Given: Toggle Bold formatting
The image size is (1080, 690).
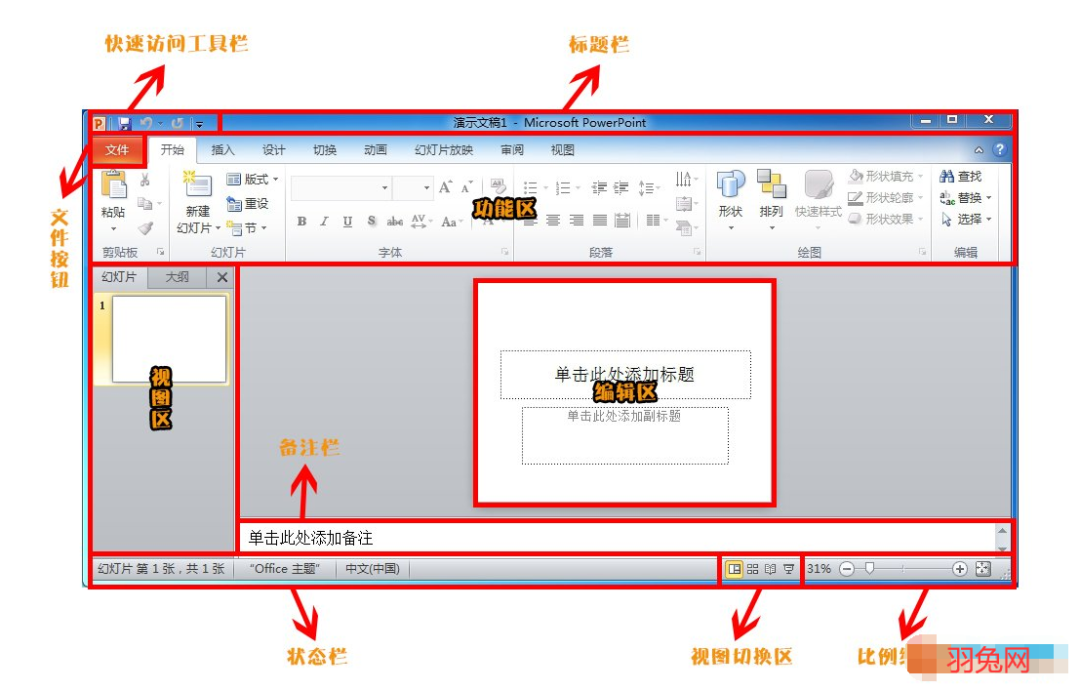Looking at the screenshot, I should click(x=302, y=221).
